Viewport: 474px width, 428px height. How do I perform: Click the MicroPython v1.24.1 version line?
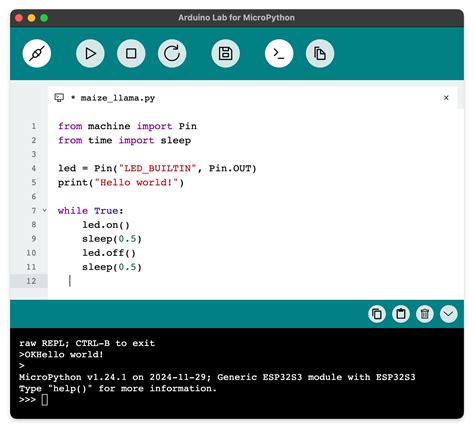click(217, 377)
